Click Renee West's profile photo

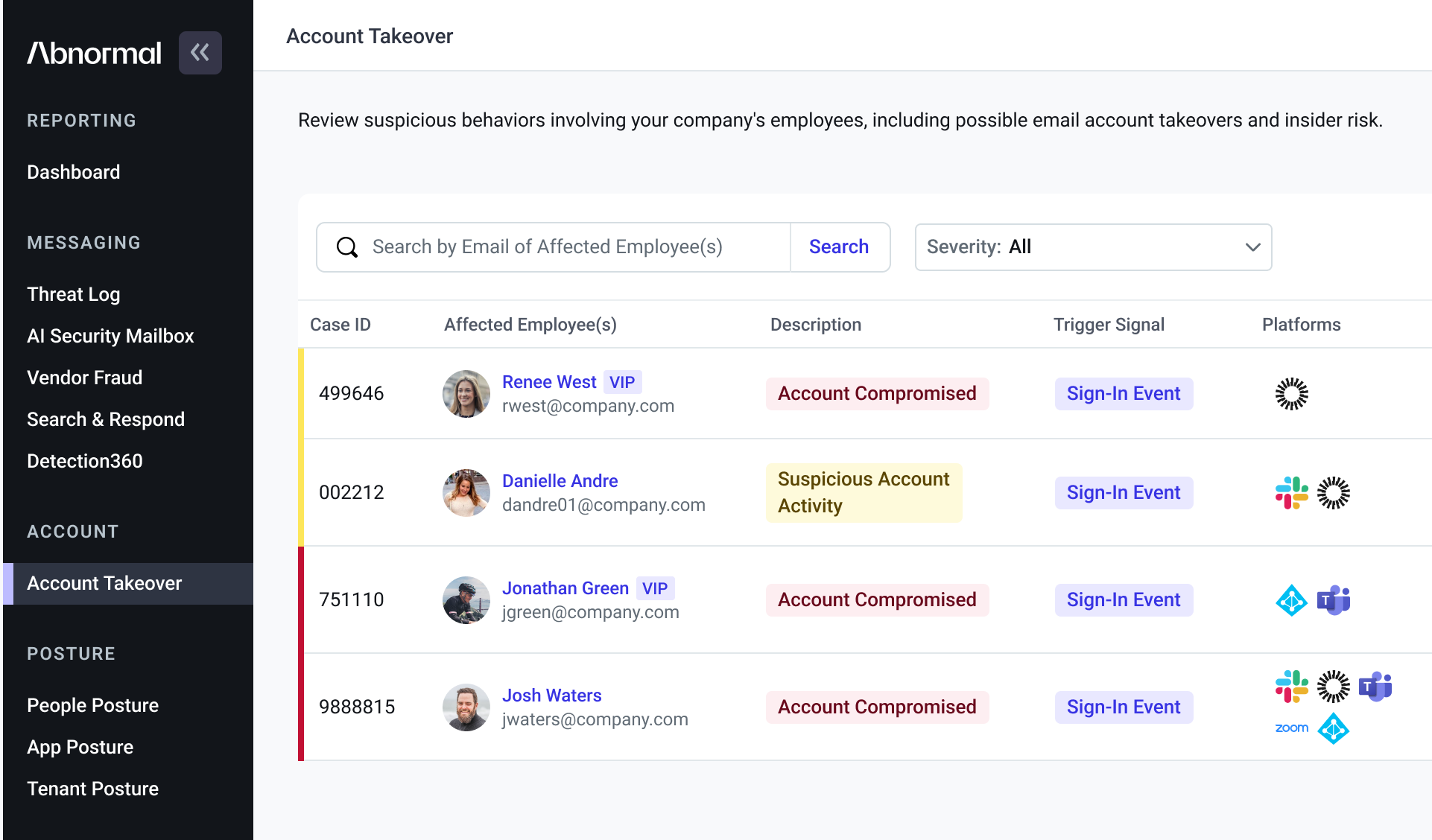[466, 394]
